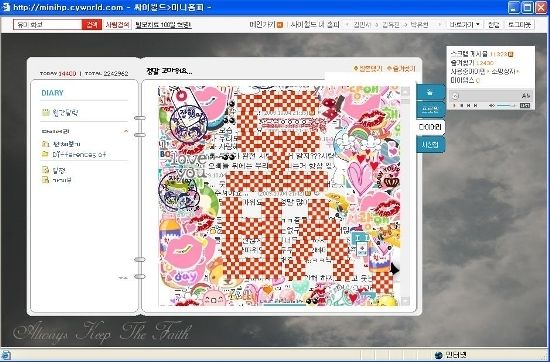The height and width of the screenshot is (362, 550).
Task: Click the Internet Explorer page icon in the title bar
Action: point(6,7)
